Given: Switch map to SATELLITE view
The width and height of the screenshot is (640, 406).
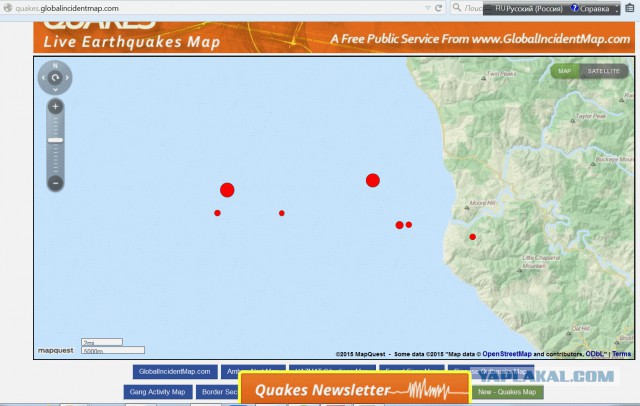Looking at the screenshot, I should (603, 71).
